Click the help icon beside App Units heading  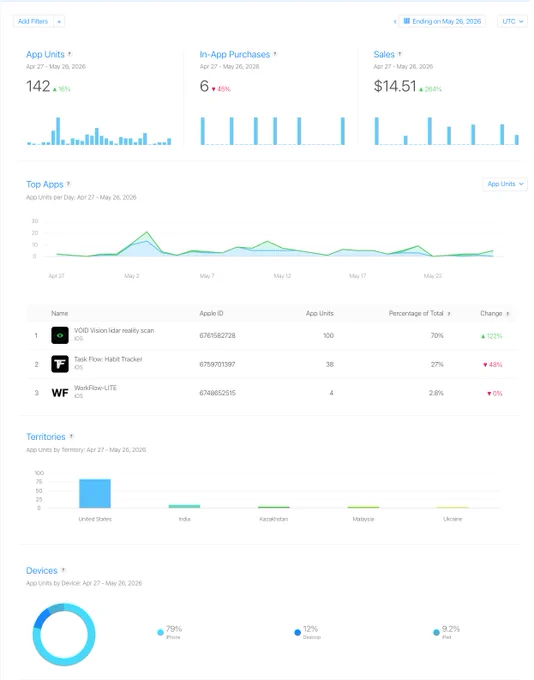click(x=70, y=54)
